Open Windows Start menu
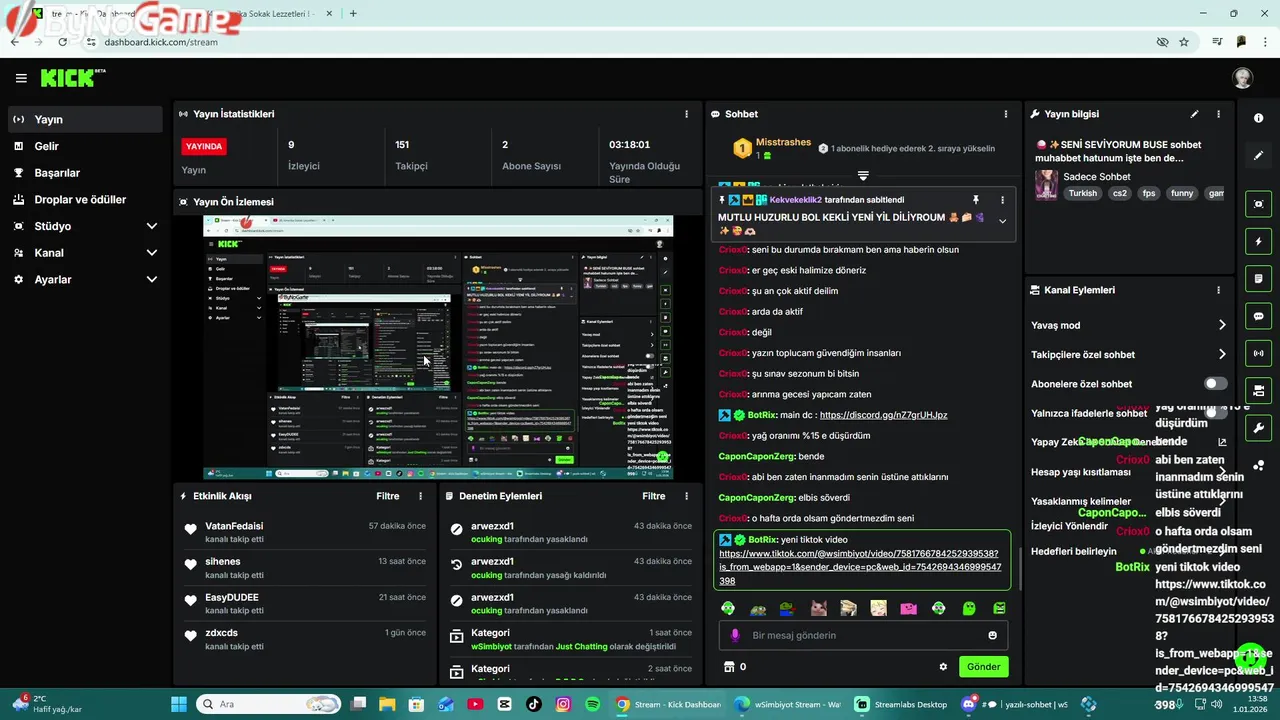This screenshot has height=720, width=1280. (x=179, y=704)
